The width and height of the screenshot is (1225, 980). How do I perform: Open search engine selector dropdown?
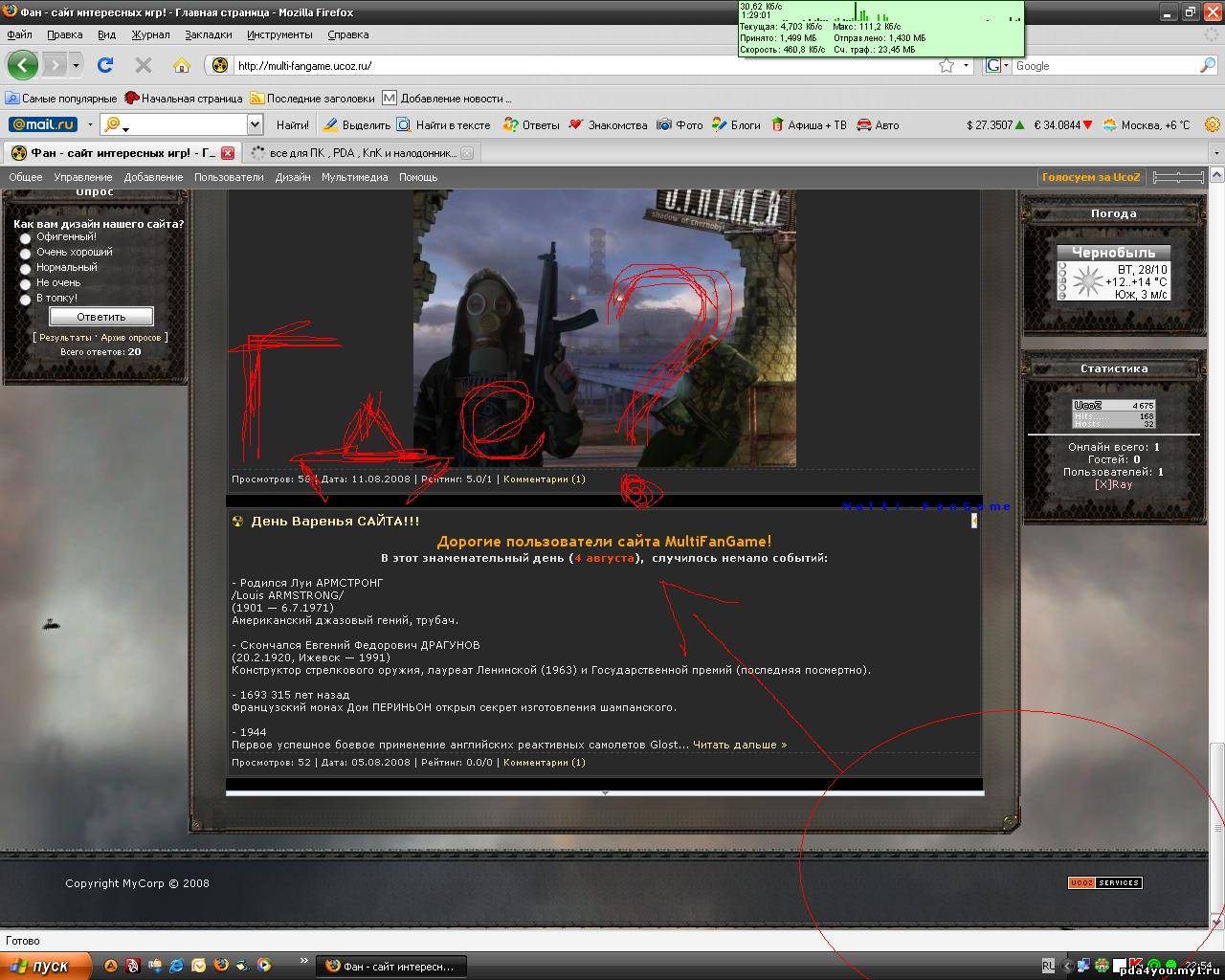[1006, 66]
